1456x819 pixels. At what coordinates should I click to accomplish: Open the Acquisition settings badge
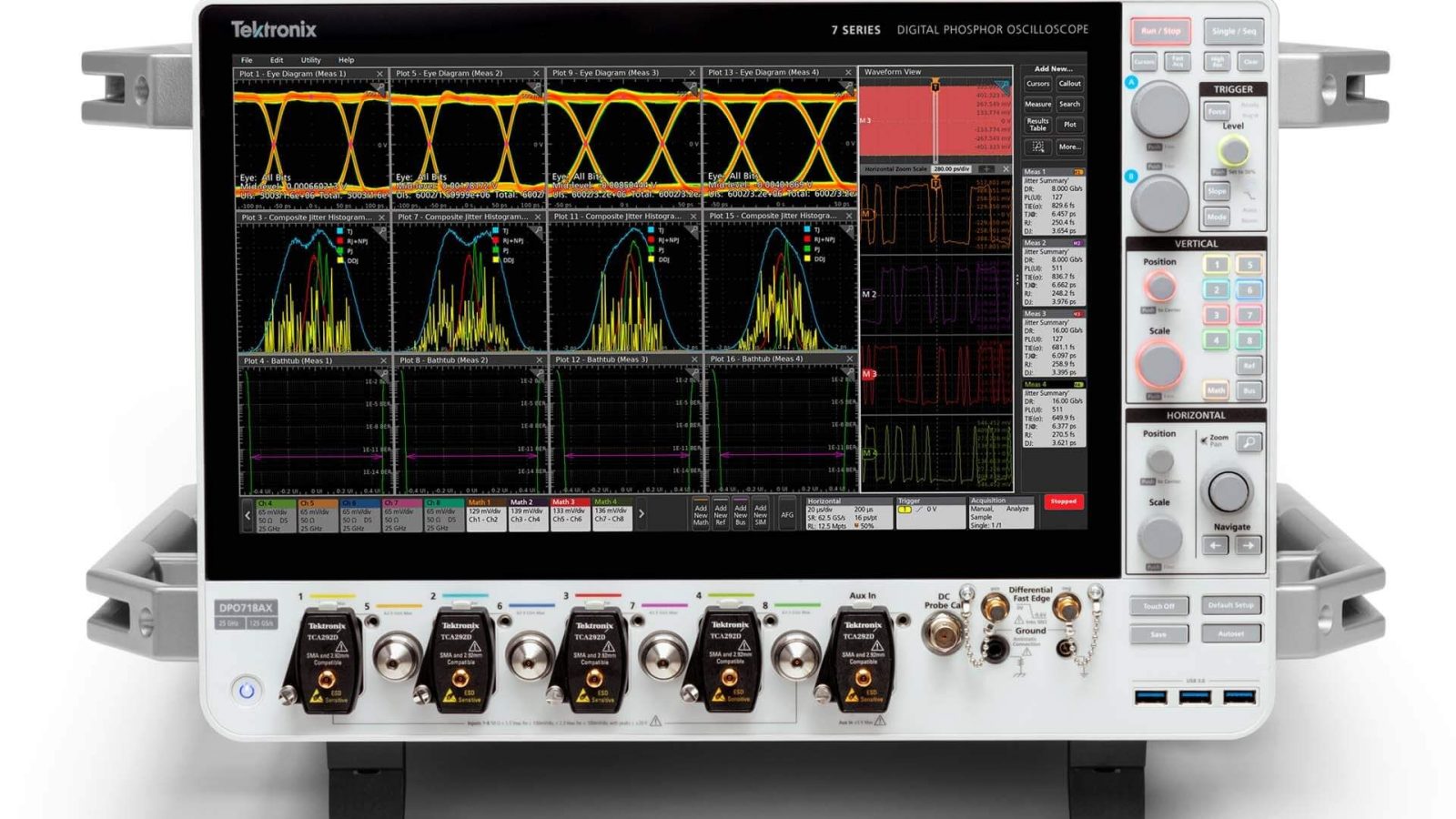[x=1002, y=513]
